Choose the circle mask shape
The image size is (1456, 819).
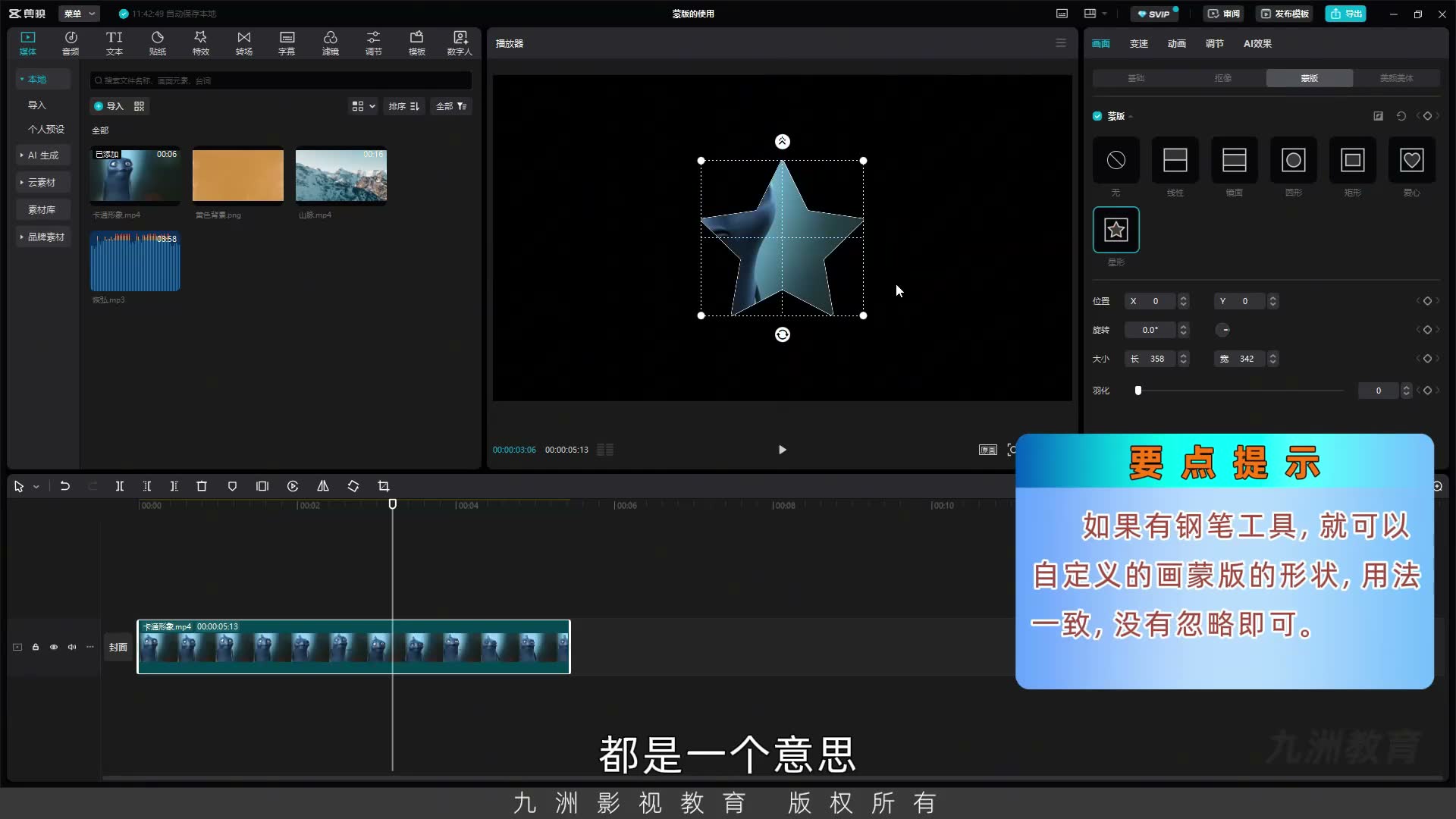click(1293, 160)
